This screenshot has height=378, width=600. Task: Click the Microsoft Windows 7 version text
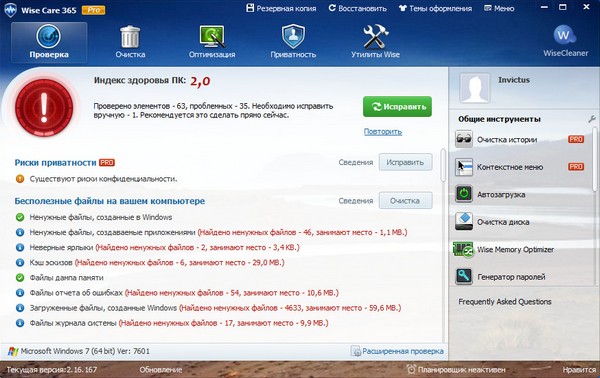pos(85,351)
